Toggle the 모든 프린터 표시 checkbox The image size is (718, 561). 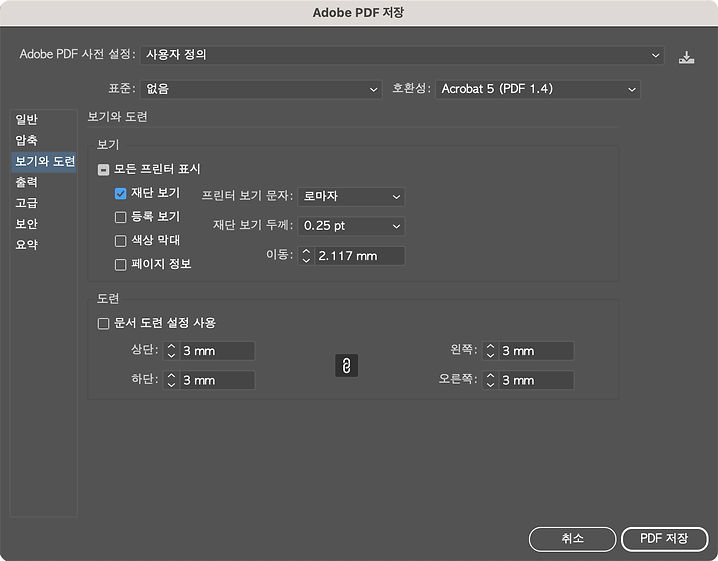click(x=103, y=170)
